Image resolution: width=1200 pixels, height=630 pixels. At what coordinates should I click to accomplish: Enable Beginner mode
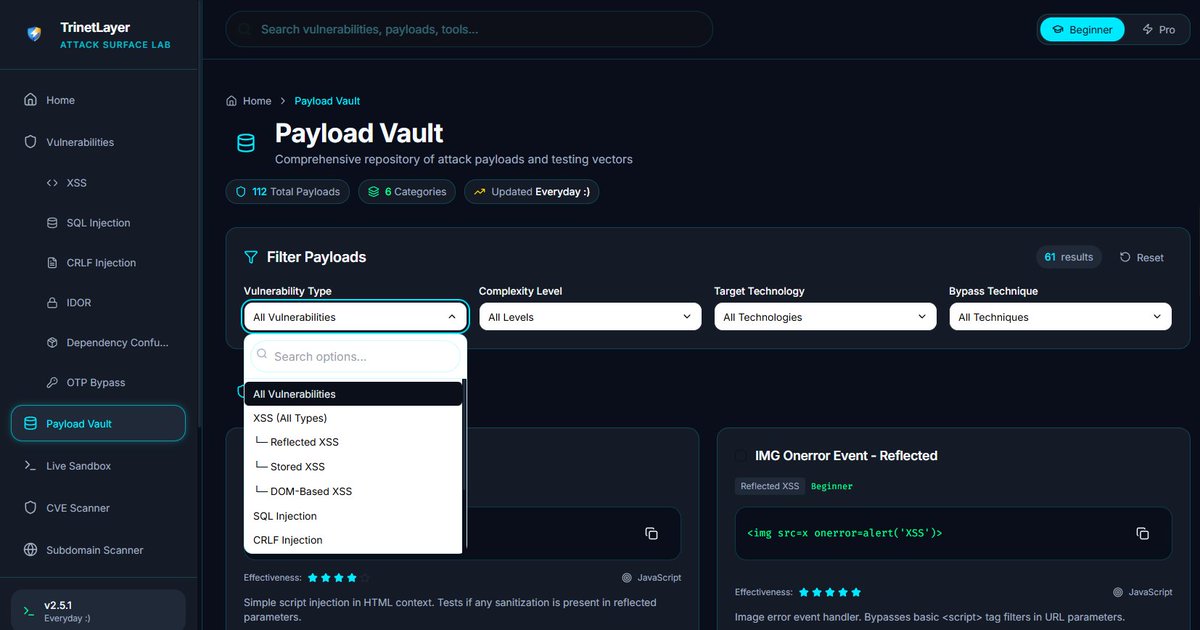click(1081, 29)
